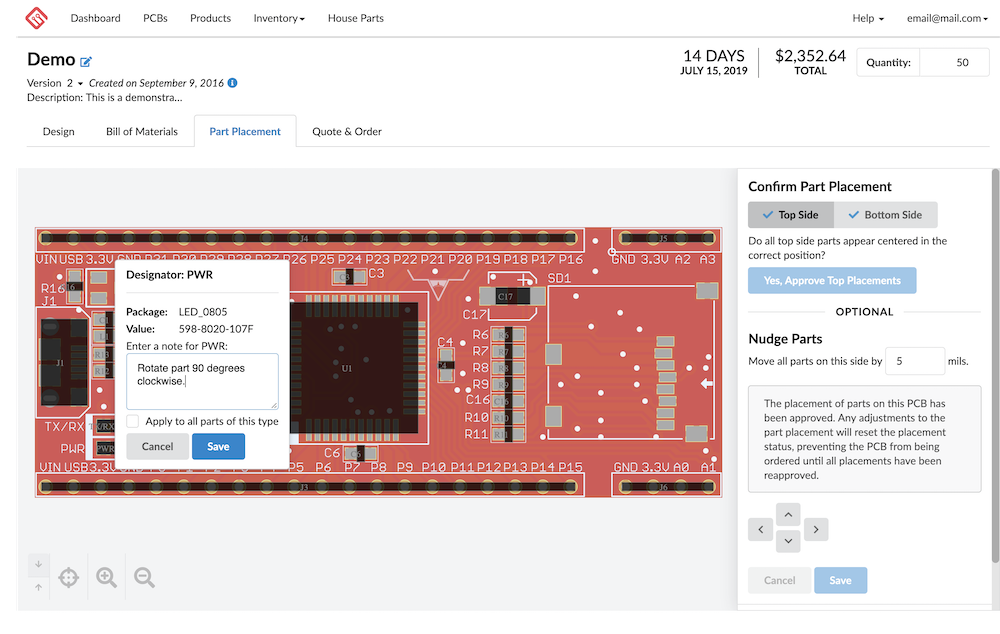Nudge parts right

pos(816,529)
